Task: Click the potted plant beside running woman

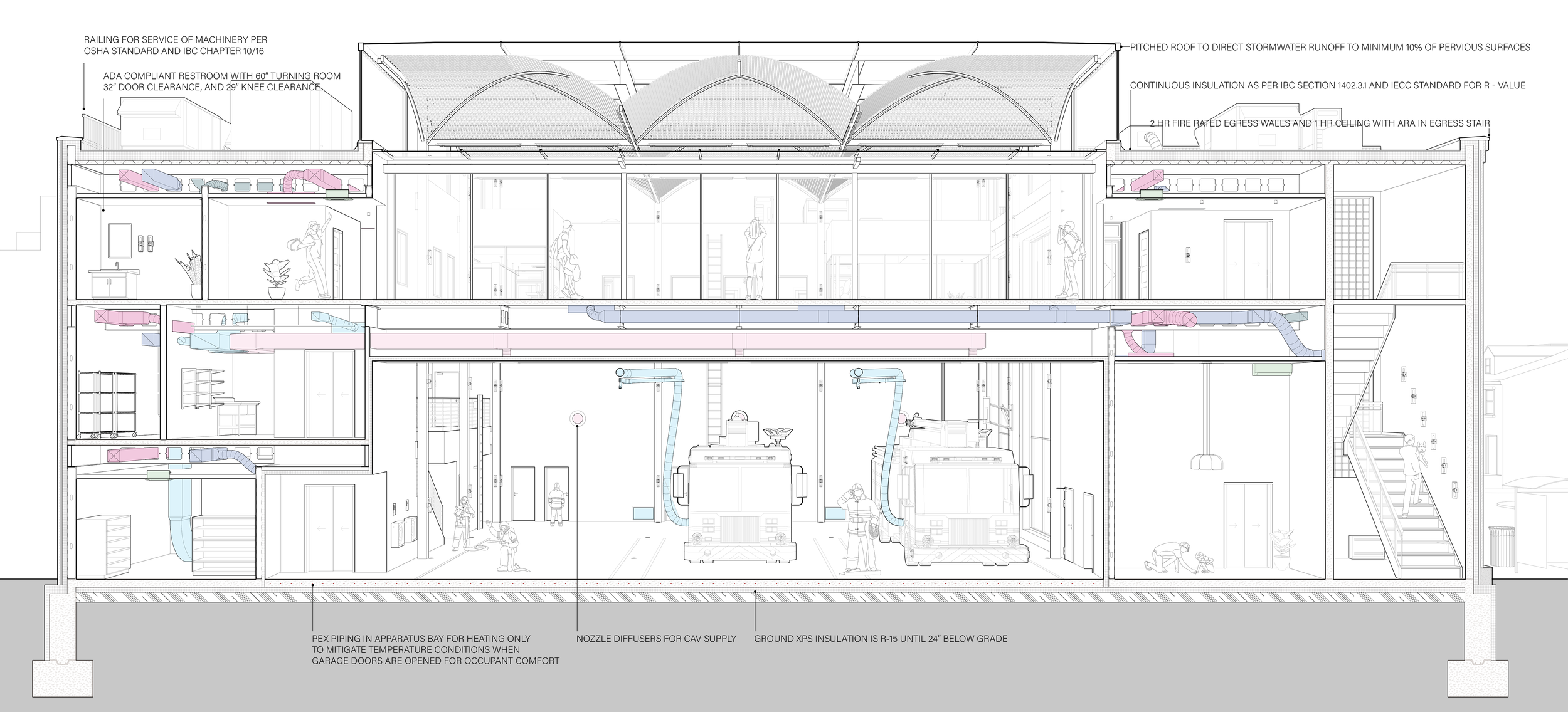Action: point(275,279)
